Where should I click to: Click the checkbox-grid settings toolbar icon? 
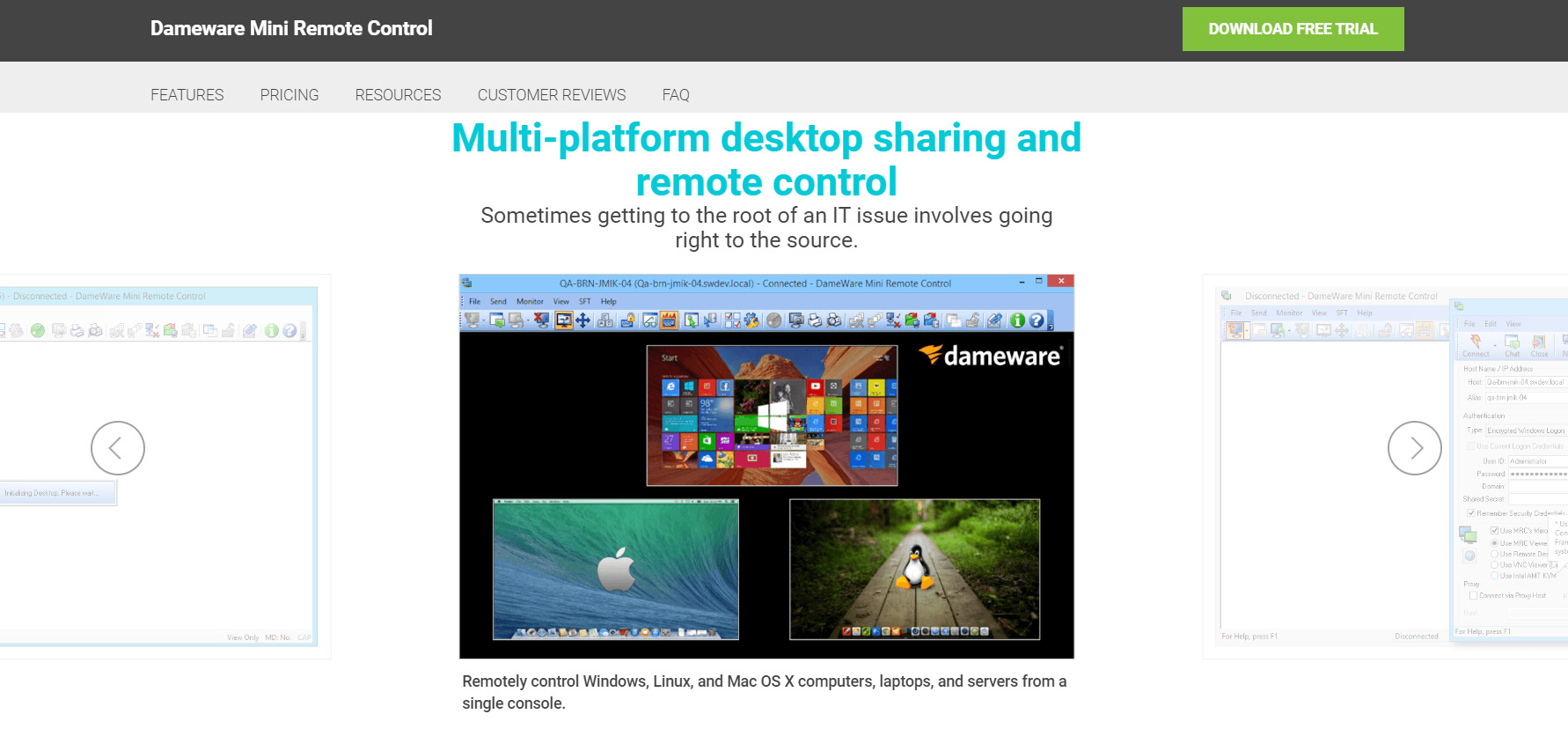tap(732, 320)
